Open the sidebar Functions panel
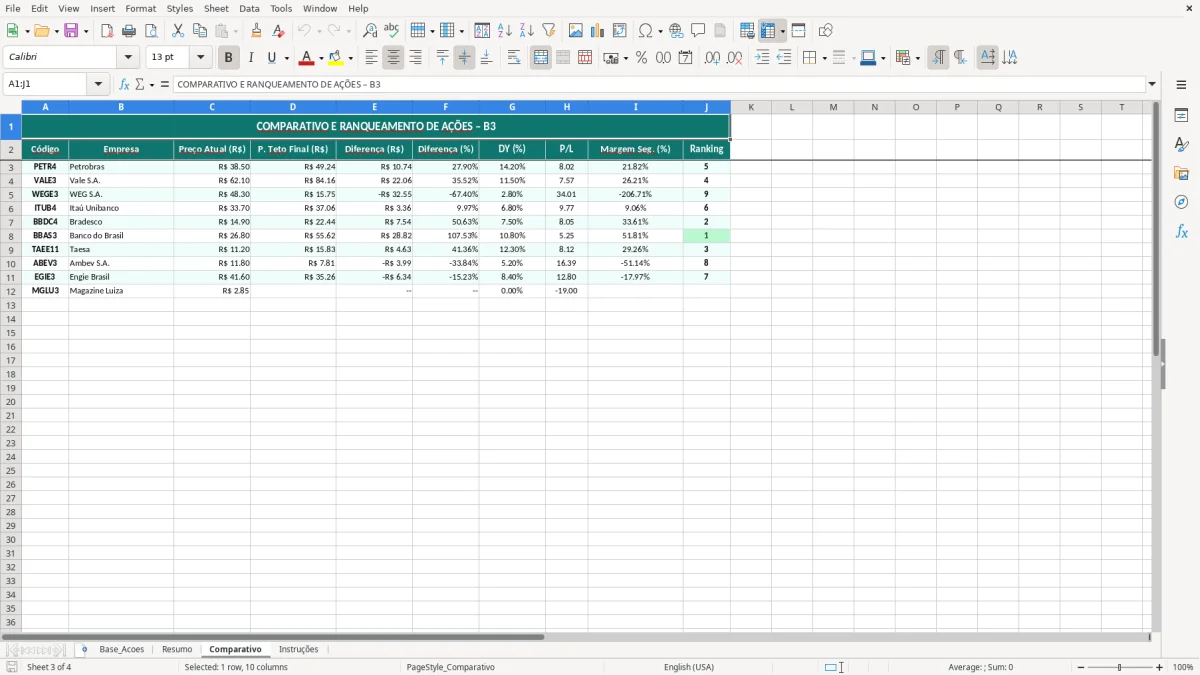The width and height of the screenshot is (1200, 675). pyautogui.click(x=1181, y=231)
